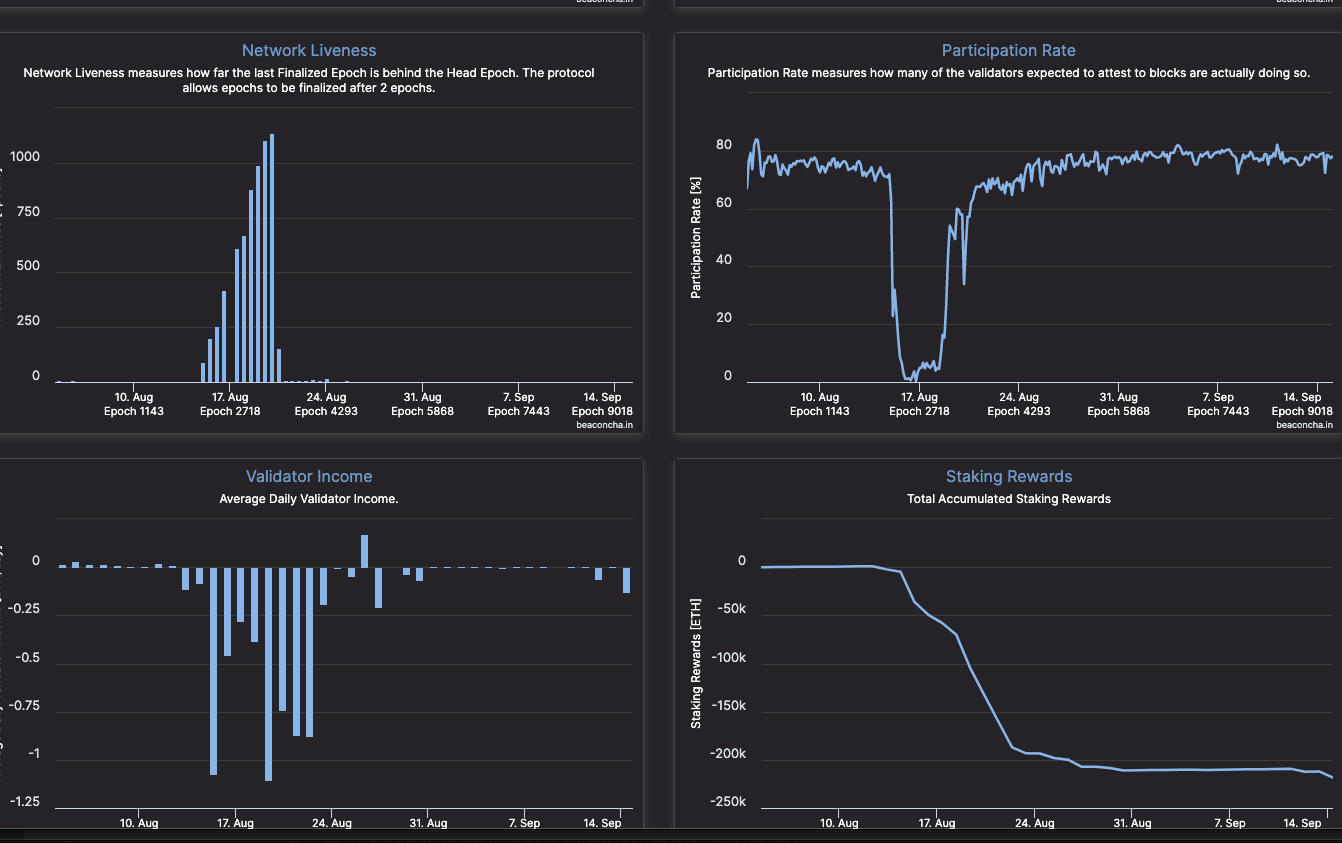This screenshot has height=843, width=1342.
Task: Click the flat end of Staking Rewards line
Action: pyautogui.click(x=1250, y=767)
